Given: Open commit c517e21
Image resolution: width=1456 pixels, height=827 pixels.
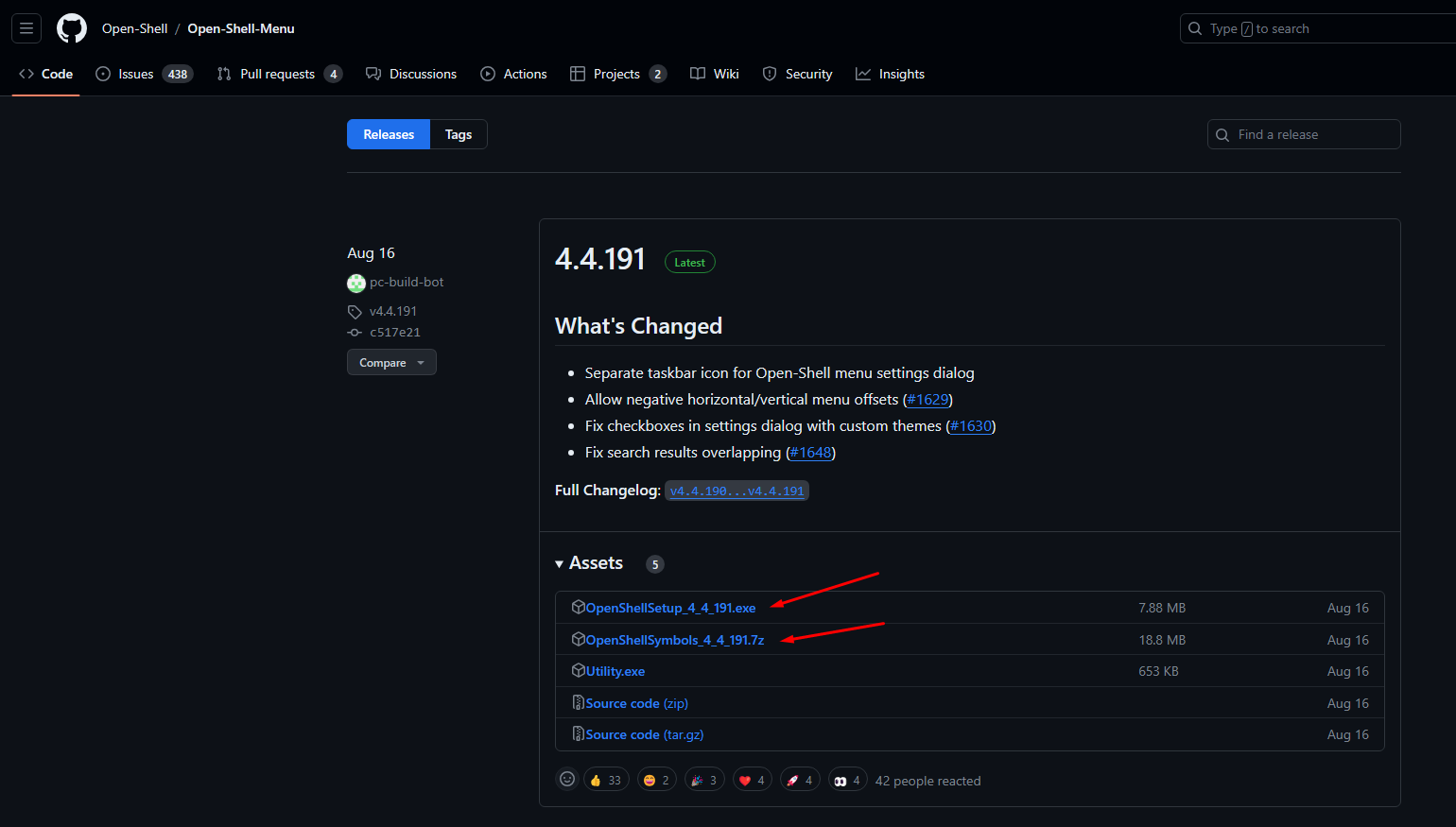Looking at the screenshot, I should pos(395,333).
